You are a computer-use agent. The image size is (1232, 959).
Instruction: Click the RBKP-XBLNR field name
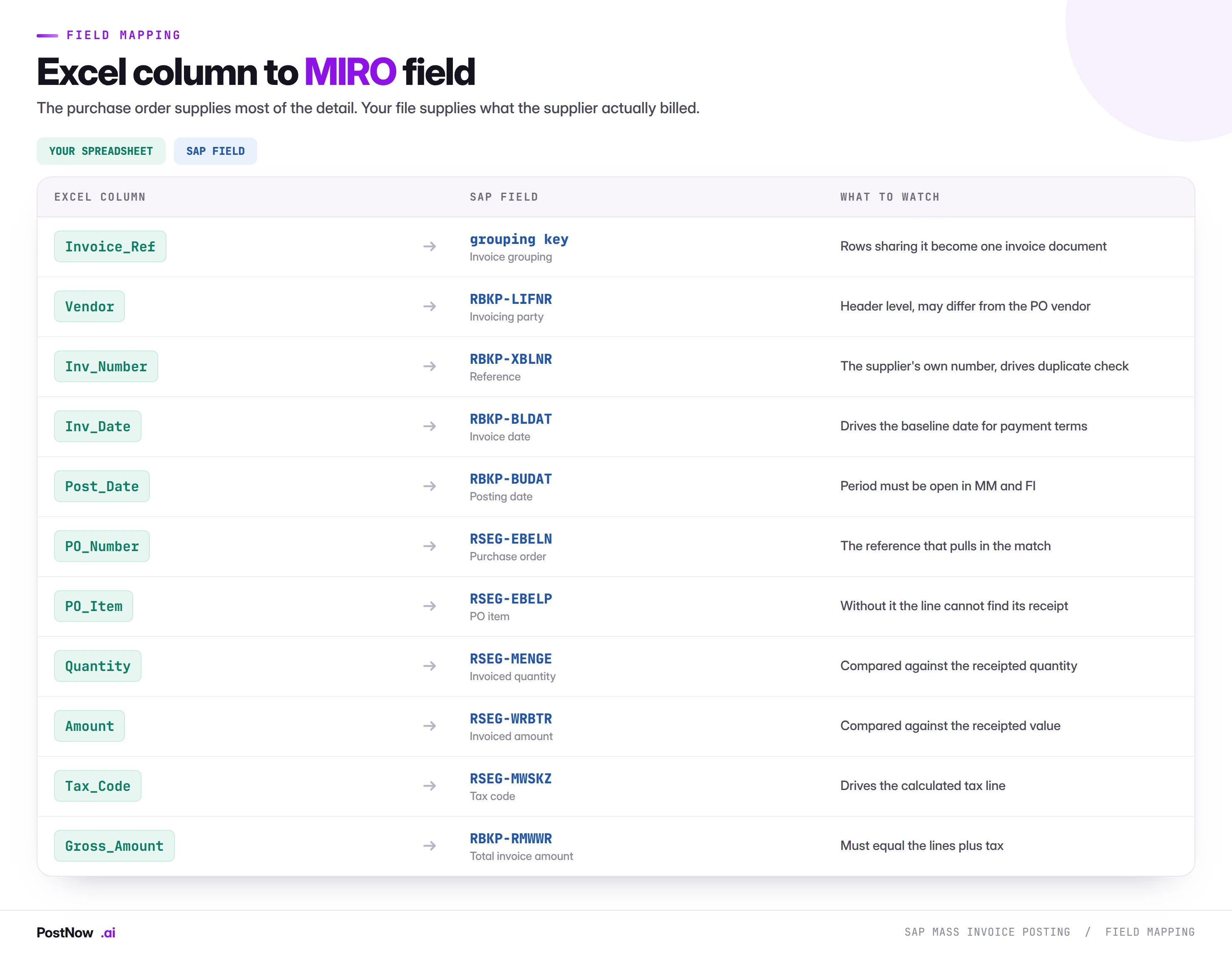511,359
